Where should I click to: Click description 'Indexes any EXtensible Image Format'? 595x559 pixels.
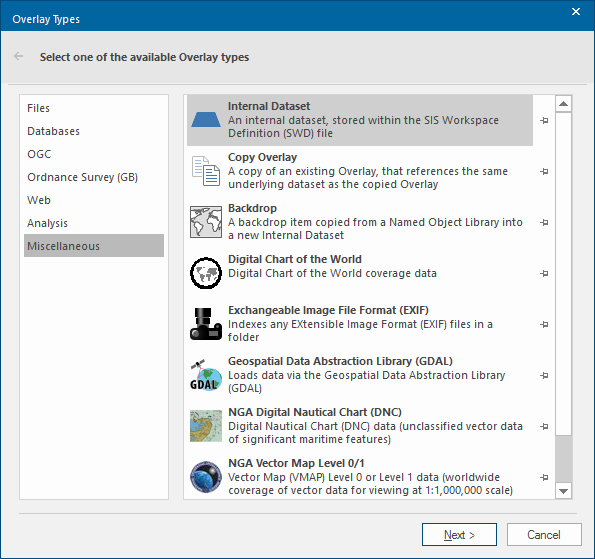[360, 331]
